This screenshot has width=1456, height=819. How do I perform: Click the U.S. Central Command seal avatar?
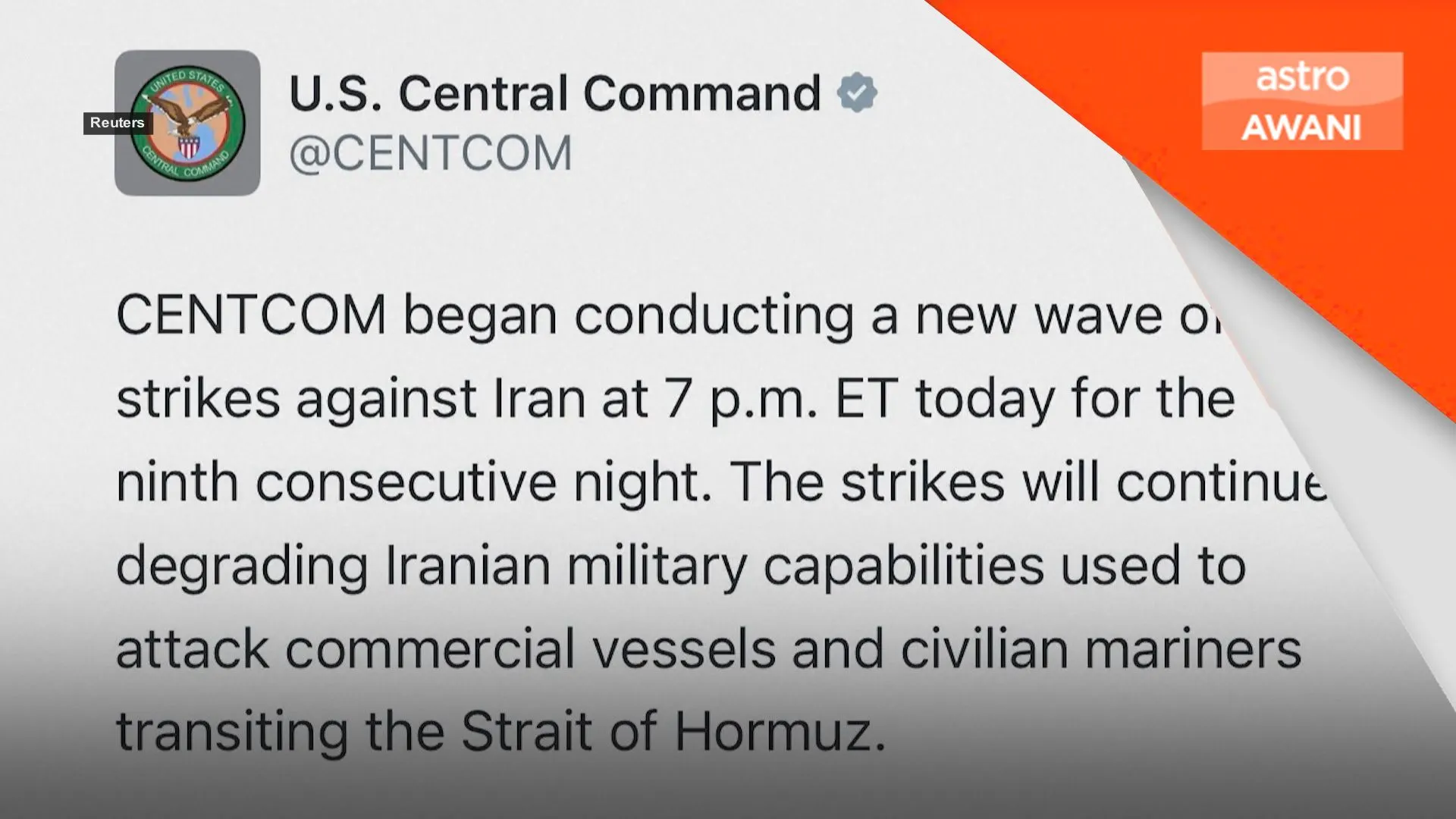coord(187,123)
